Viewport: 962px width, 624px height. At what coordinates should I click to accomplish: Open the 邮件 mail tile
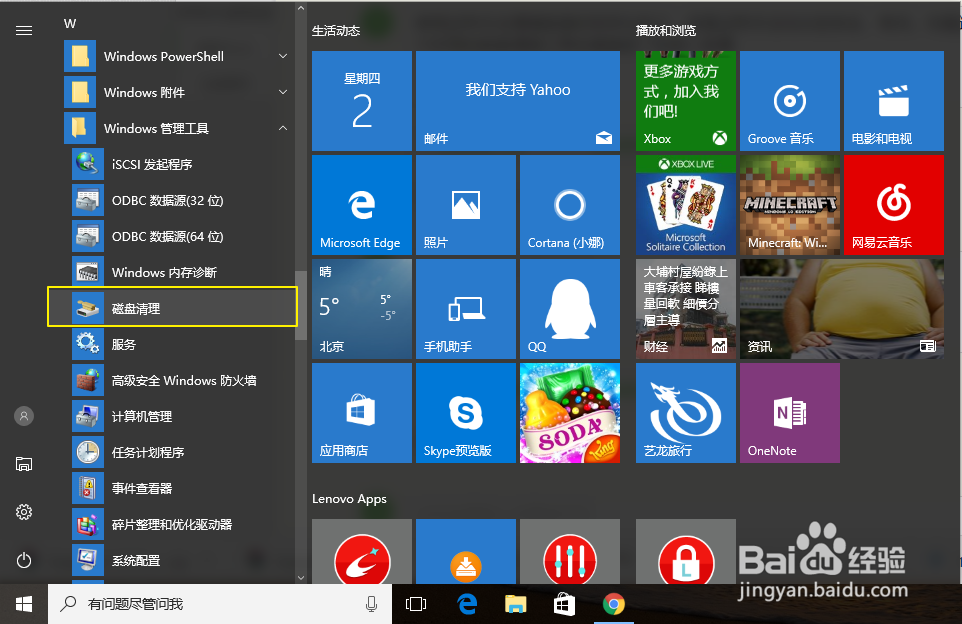click(518, 101)
